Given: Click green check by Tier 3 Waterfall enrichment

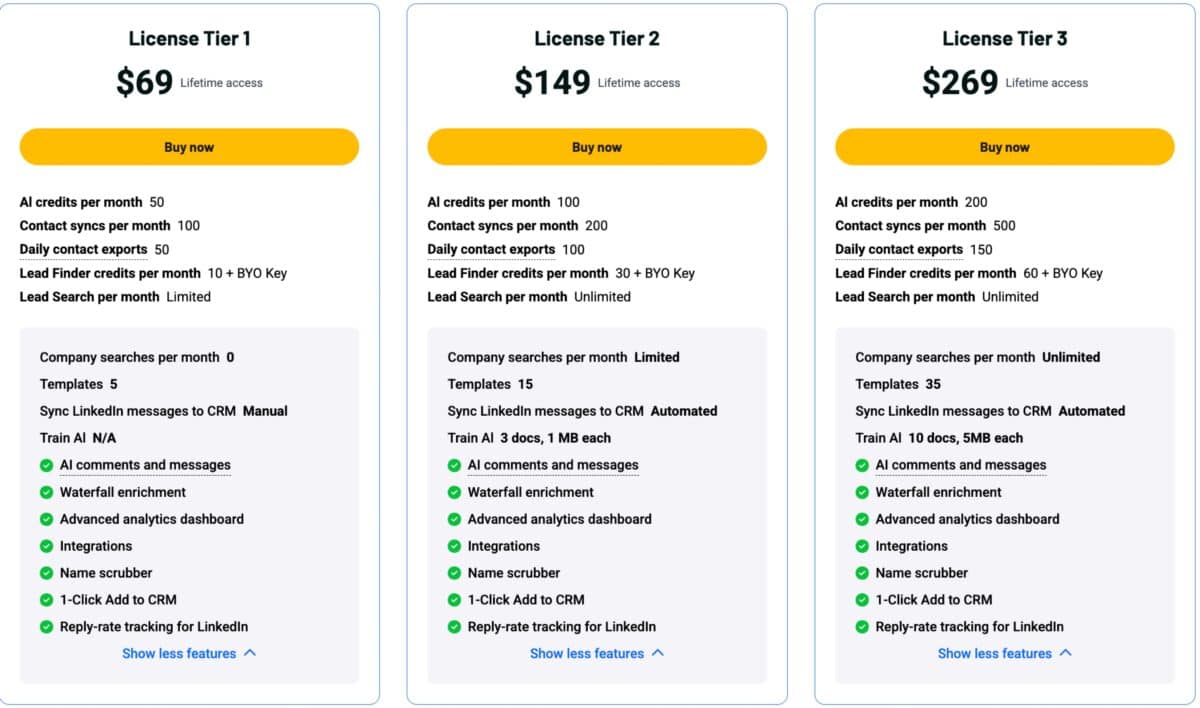Looking at the screenshot, I should 862,492.
